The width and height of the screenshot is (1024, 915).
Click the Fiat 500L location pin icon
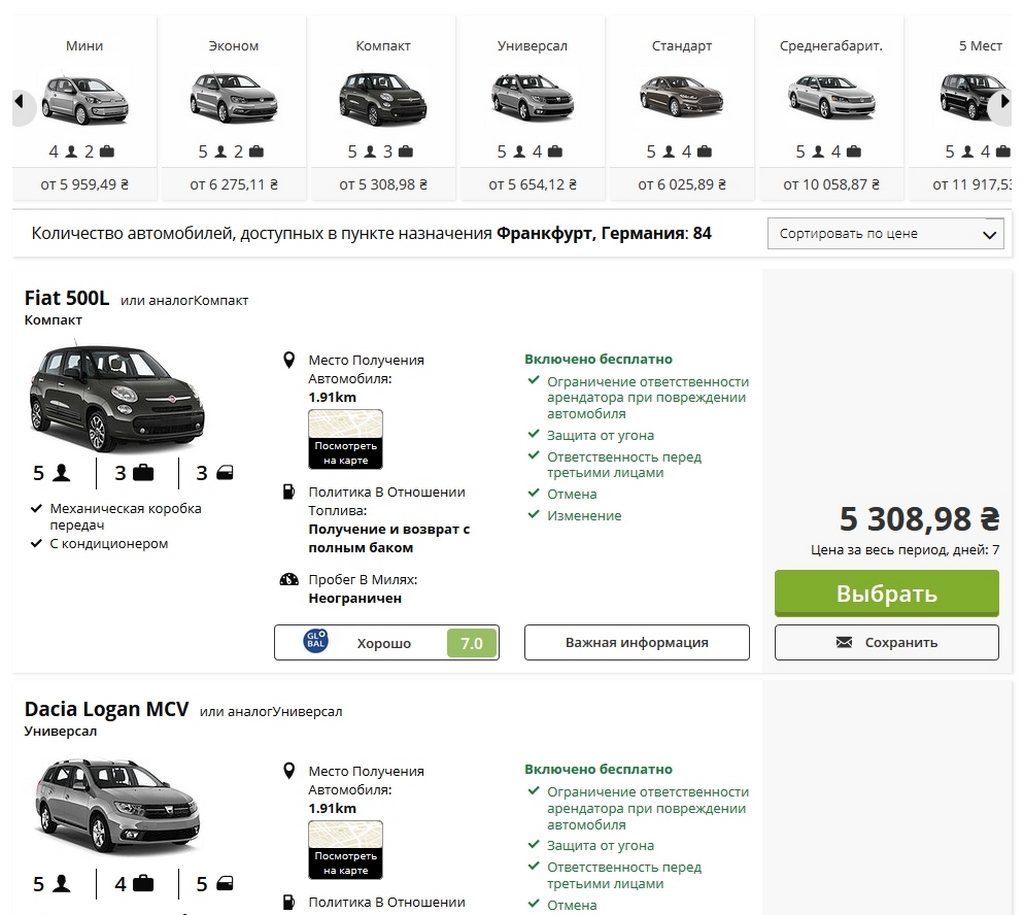pos(289,361)
